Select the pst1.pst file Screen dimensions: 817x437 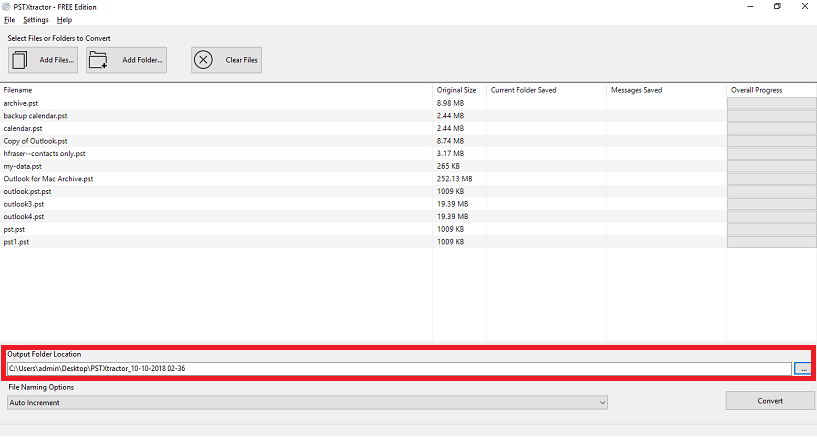pyautogui.click(x=16, y=242)
